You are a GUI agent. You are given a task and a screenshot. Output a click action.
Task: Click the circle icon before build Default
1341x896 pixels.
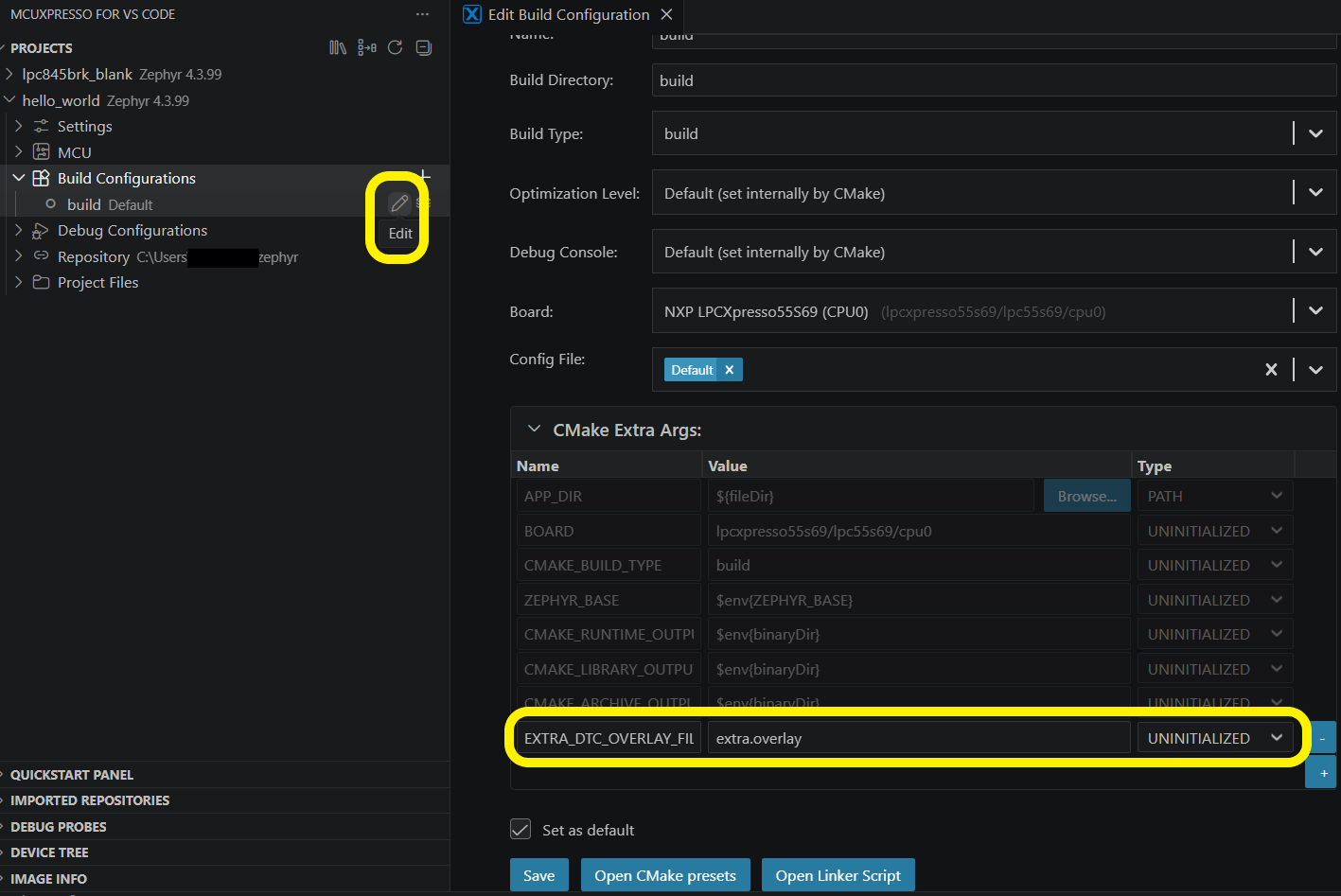pyautogui.click(x=51, y=204)
